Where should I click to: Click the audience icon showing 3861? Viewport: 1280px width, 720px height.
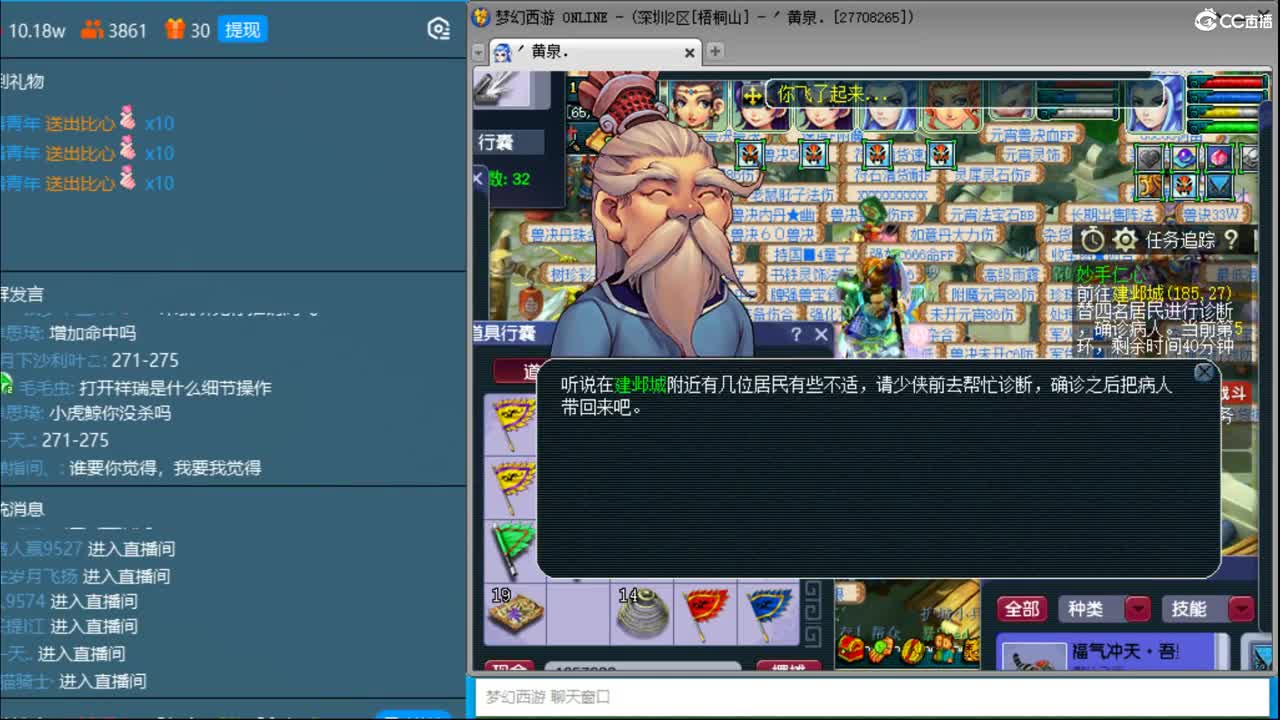[x=92, y=30]
